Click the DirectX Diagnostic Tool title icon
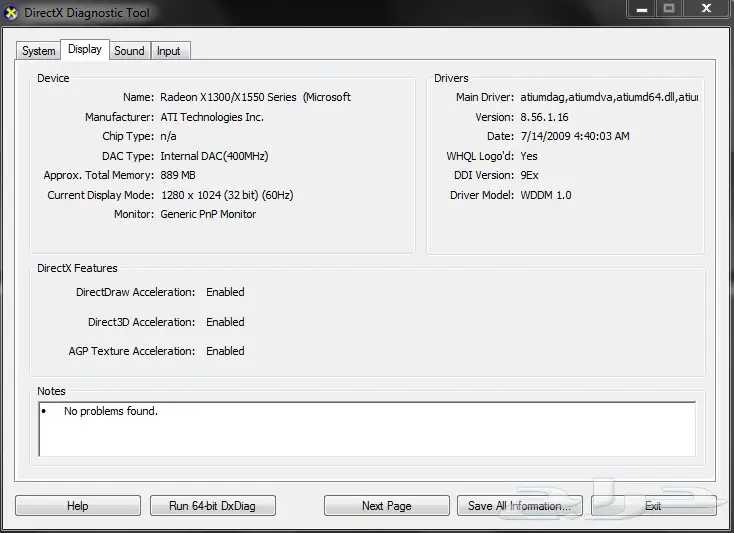The height and width of the screenshot is (533, 734). pyautogui.click(x=10, y=13)
